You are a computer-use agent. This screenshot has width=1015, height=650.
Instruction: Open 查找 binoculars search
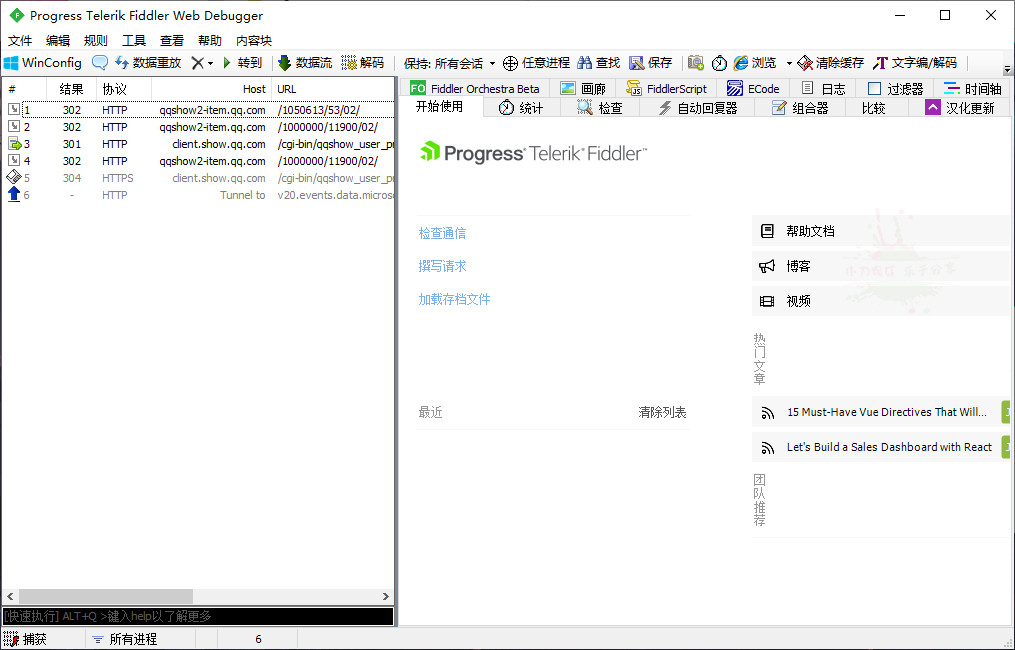(x=599, y=63)
